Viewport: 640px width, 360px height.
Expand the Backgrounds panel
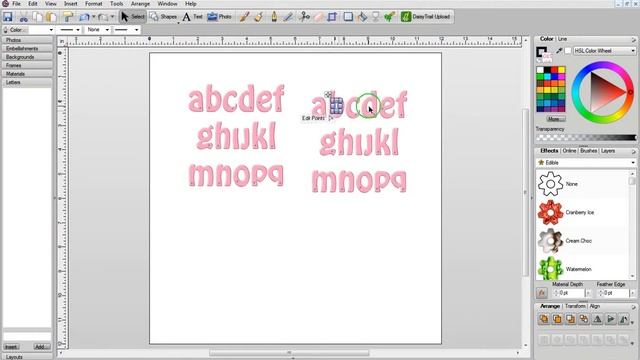point(27,57)
